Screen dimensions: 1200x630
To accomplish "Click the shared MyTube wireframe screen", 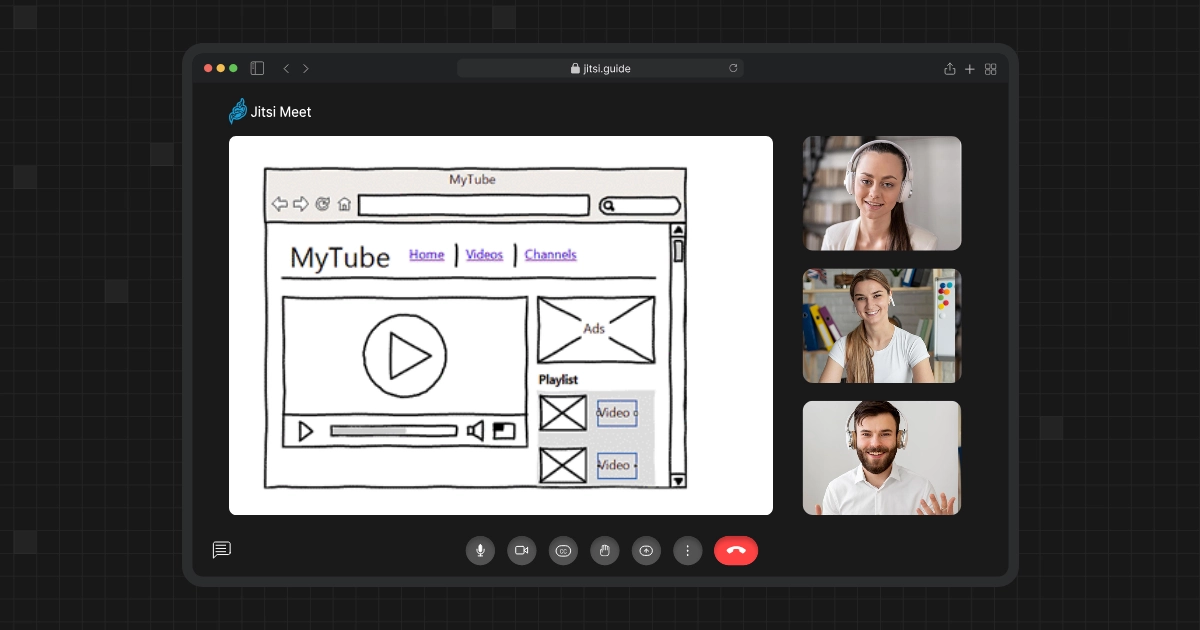I will 500,325.
